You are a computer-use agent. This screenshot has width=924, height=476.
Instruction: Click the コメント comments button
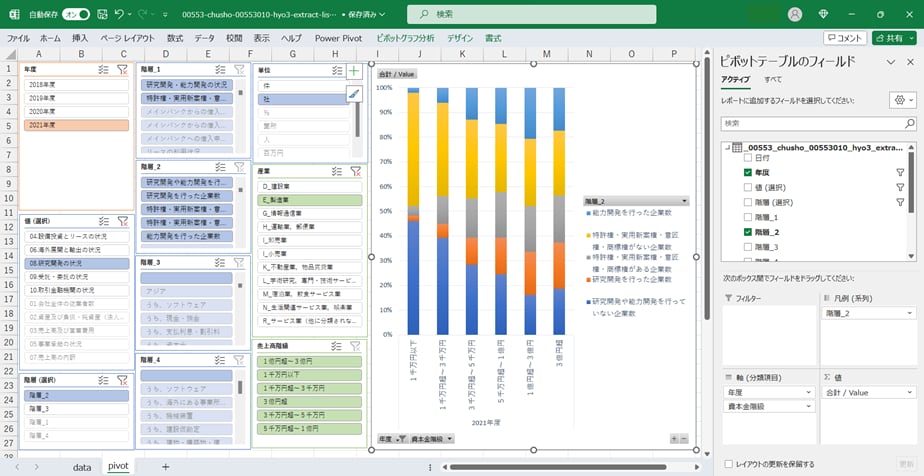coord(844,38)
